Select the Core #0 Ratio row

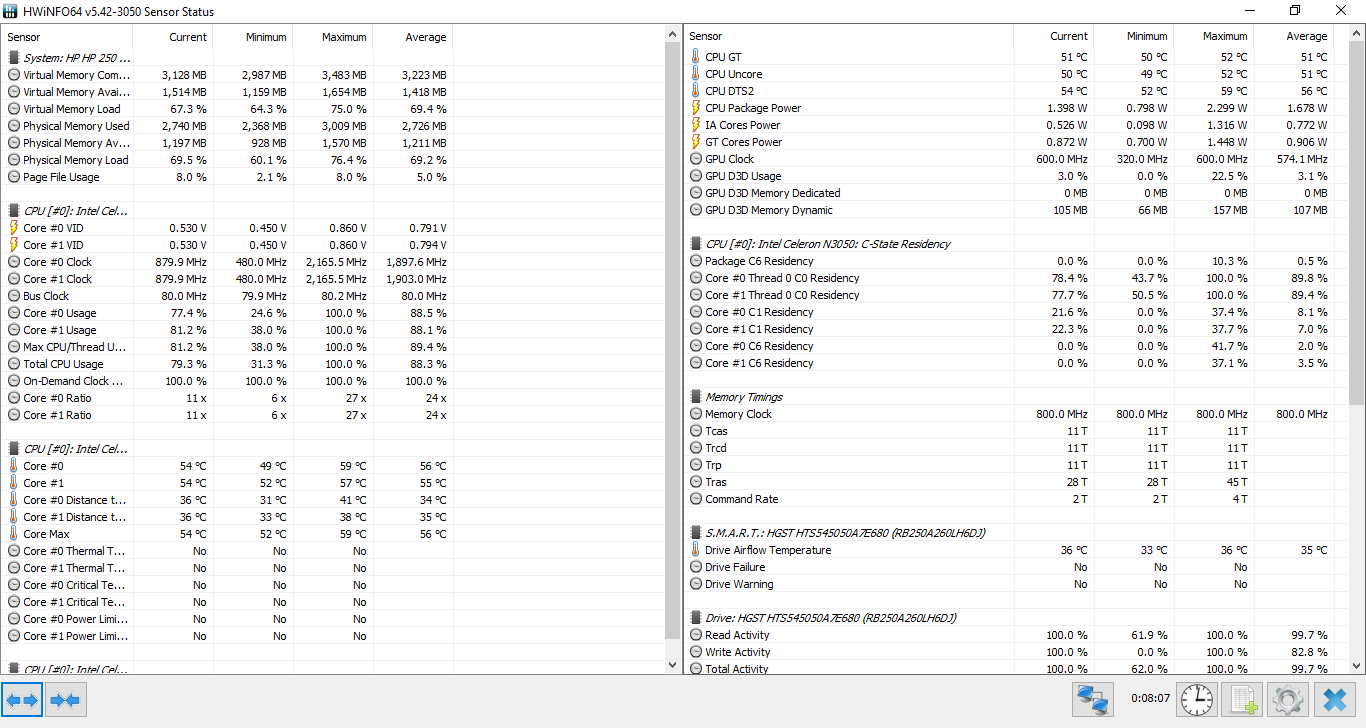pos(228,398)
